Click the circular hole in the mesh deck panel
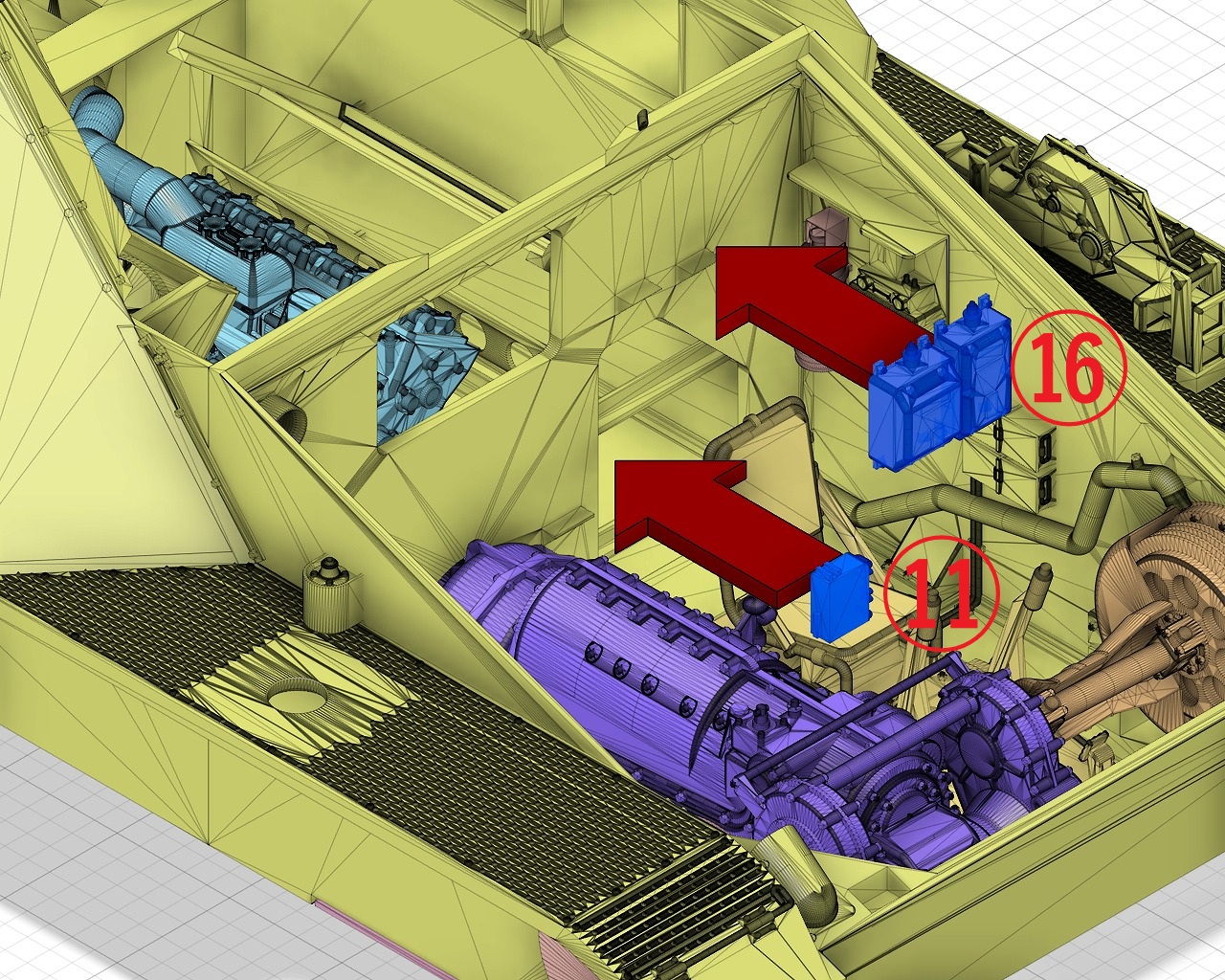Screen dimensions: 1225x980 [297, 696]
